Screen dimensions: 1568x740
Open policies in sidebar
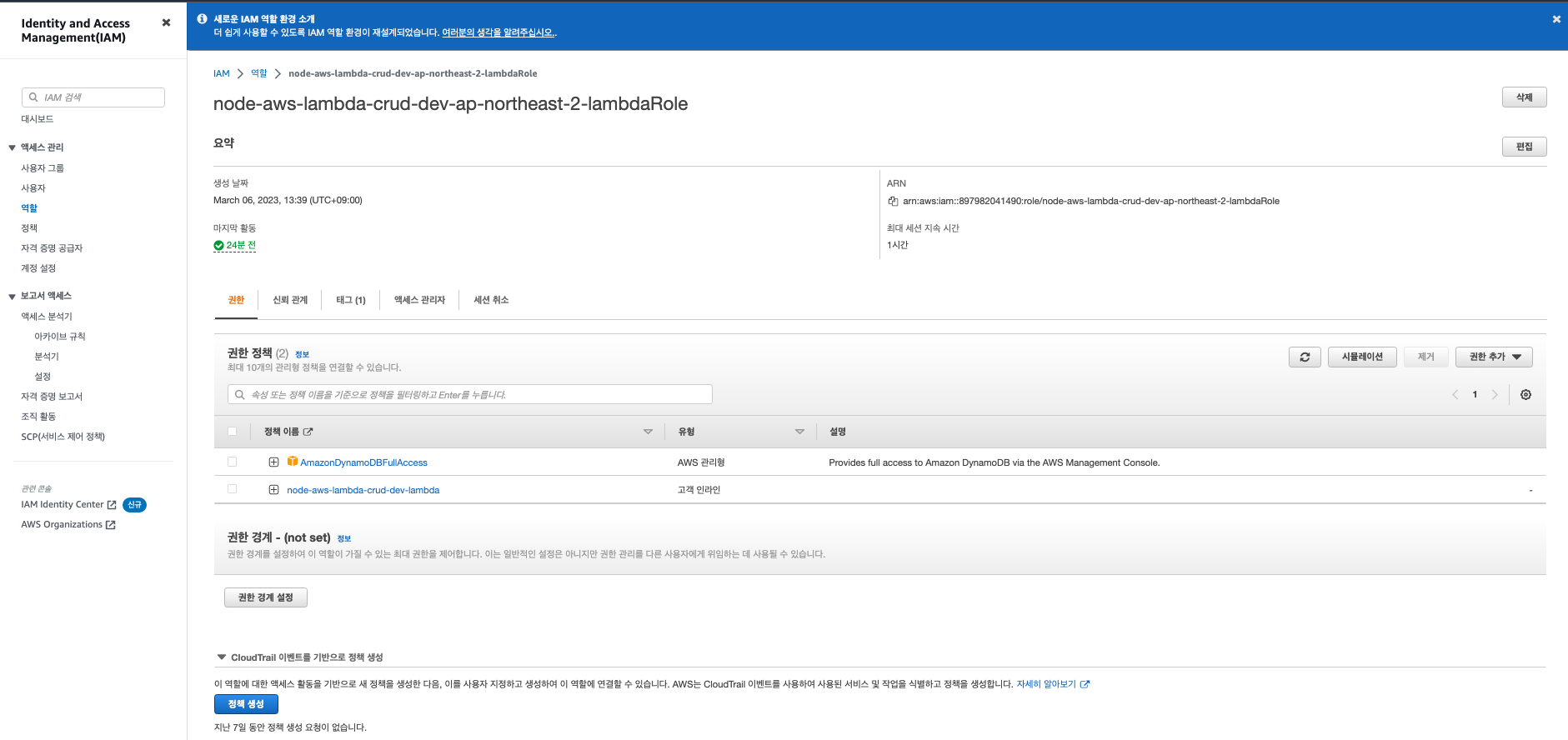click(29, 228)
